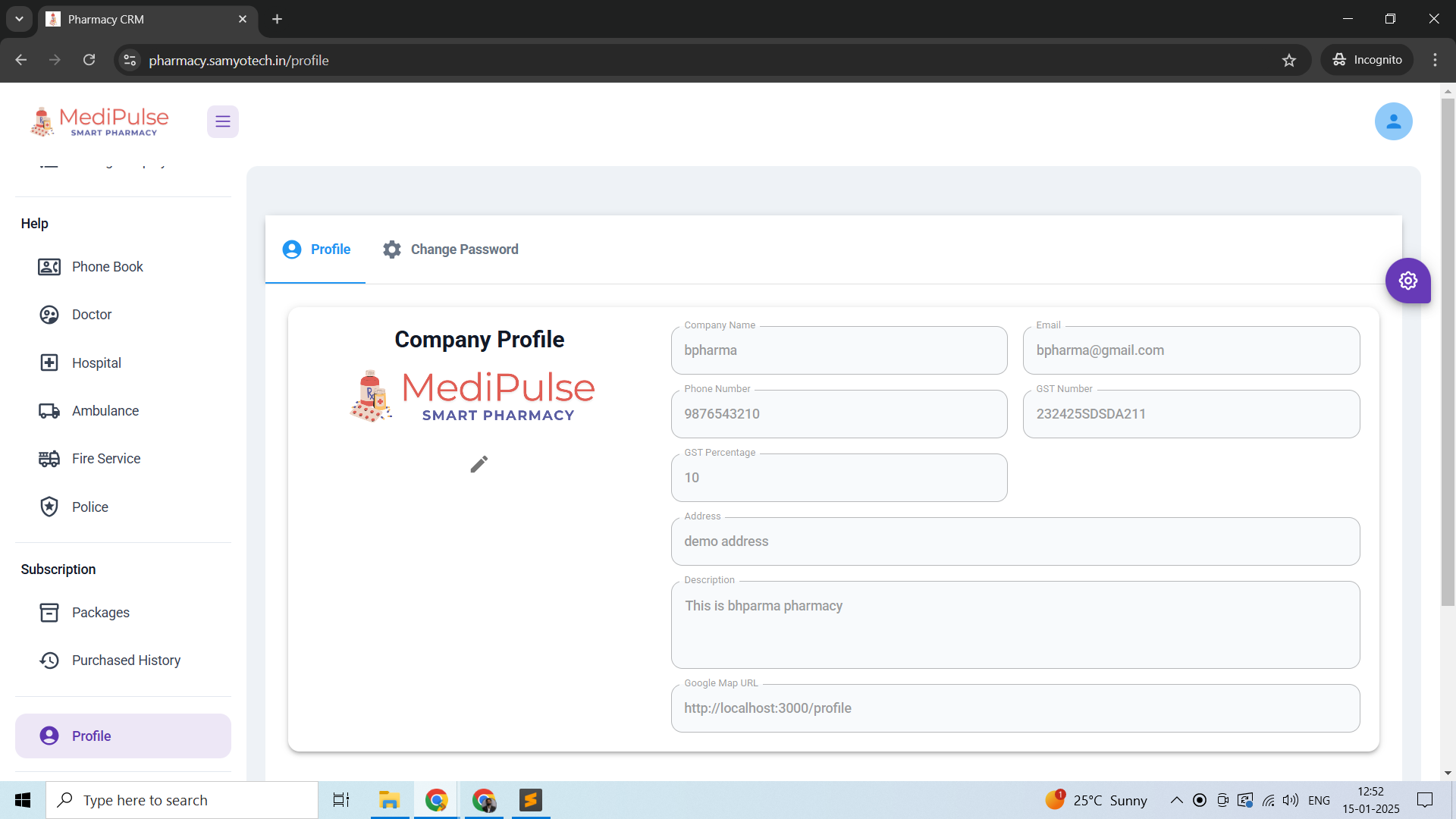The width and height of the screenshot is (1456, 819).
Task: Open the weather widget in taskbar
Action: coord(1096,799)
